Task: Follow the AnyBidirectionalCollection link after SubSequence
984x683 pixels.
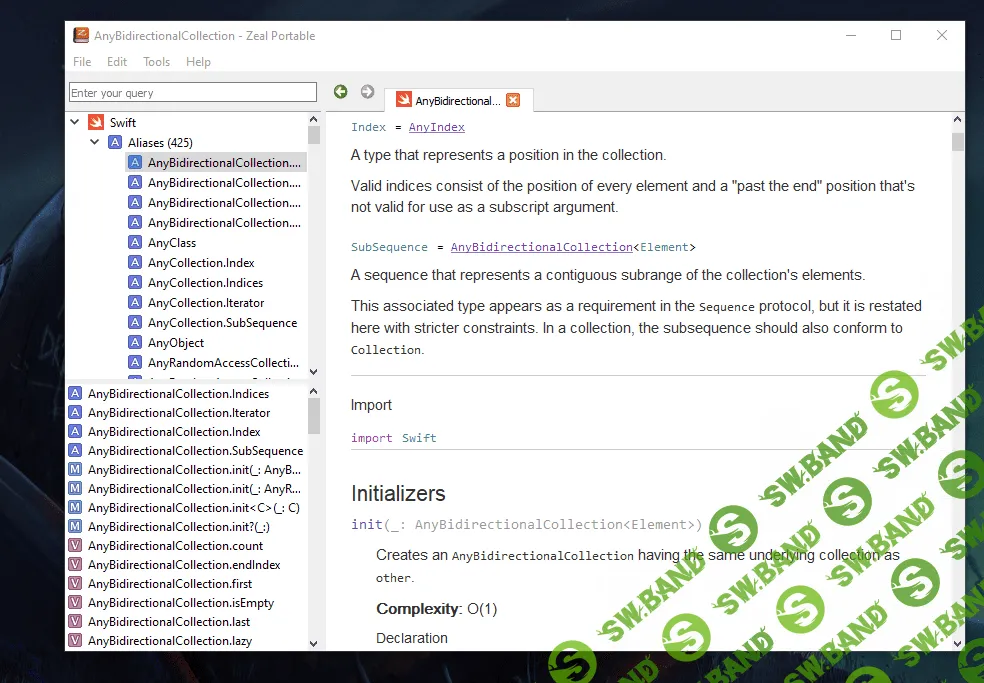Action: pos(541,247)
